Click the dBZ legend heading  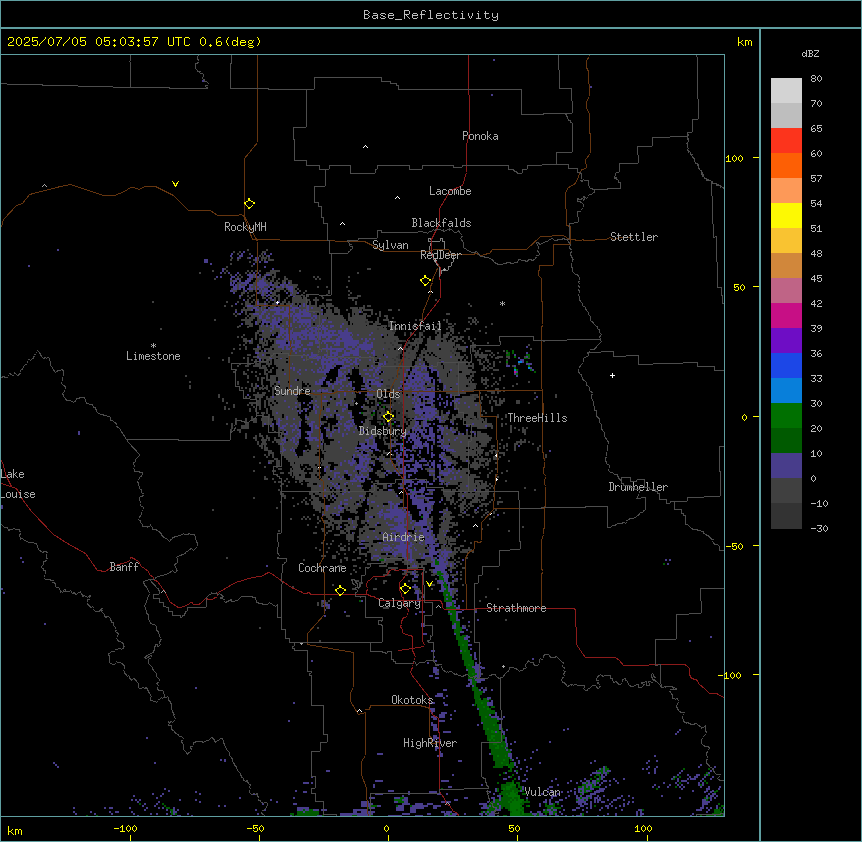point(810,54)
